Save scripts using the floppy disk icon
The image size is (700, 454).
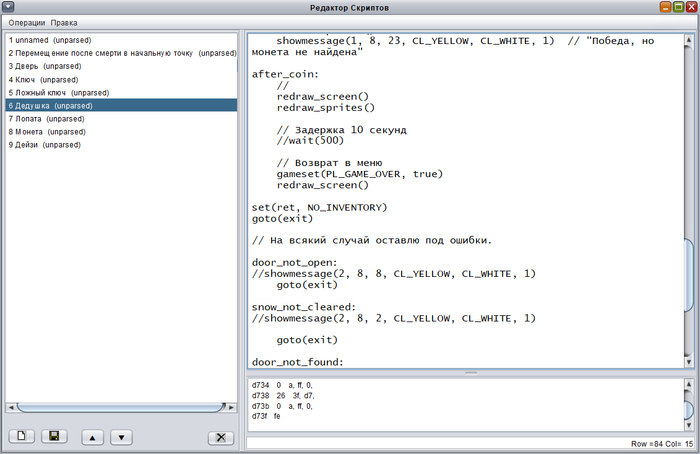pyautogui.click(x=54, y=436)
